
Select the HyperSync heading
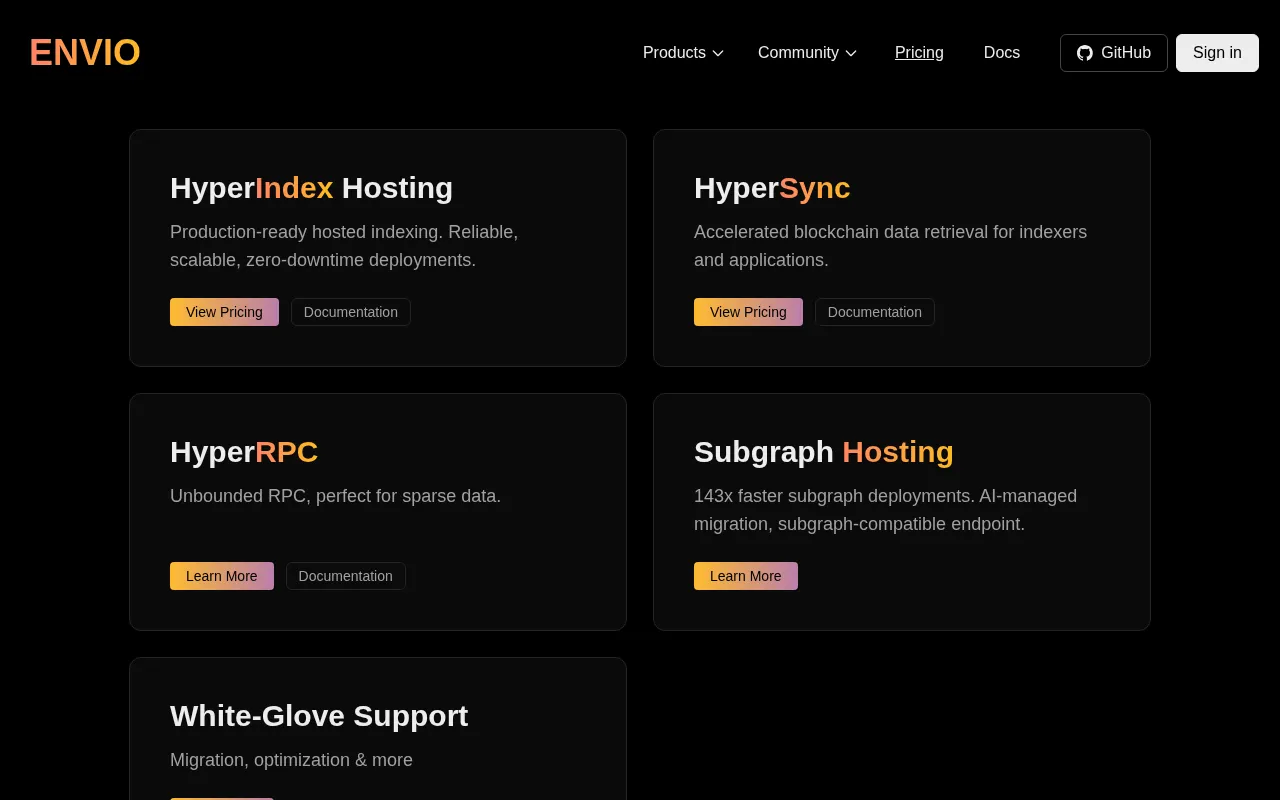click(772, 188)
